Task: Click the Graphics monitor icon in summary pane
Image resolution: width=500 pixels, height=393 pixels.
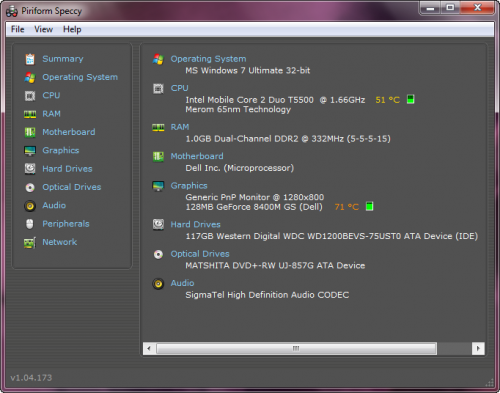Action: click(158, 186)
